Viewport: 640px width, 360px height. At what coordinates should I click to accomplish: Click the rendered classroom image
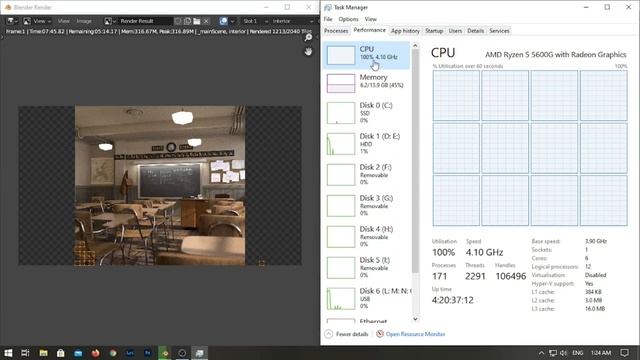[160, 186]
